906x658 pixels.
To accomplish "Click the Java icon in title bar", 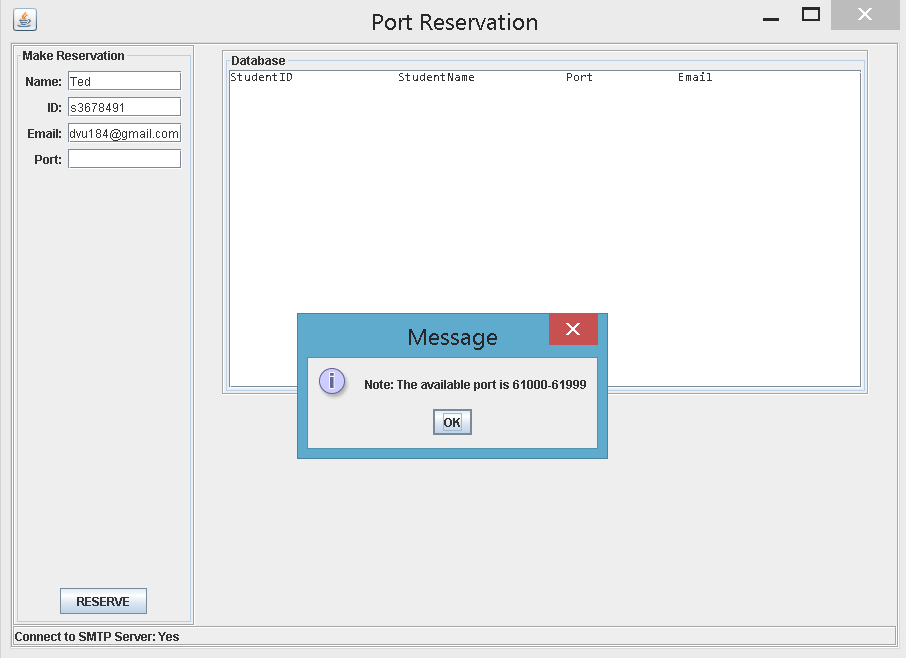I will point(25,20).
